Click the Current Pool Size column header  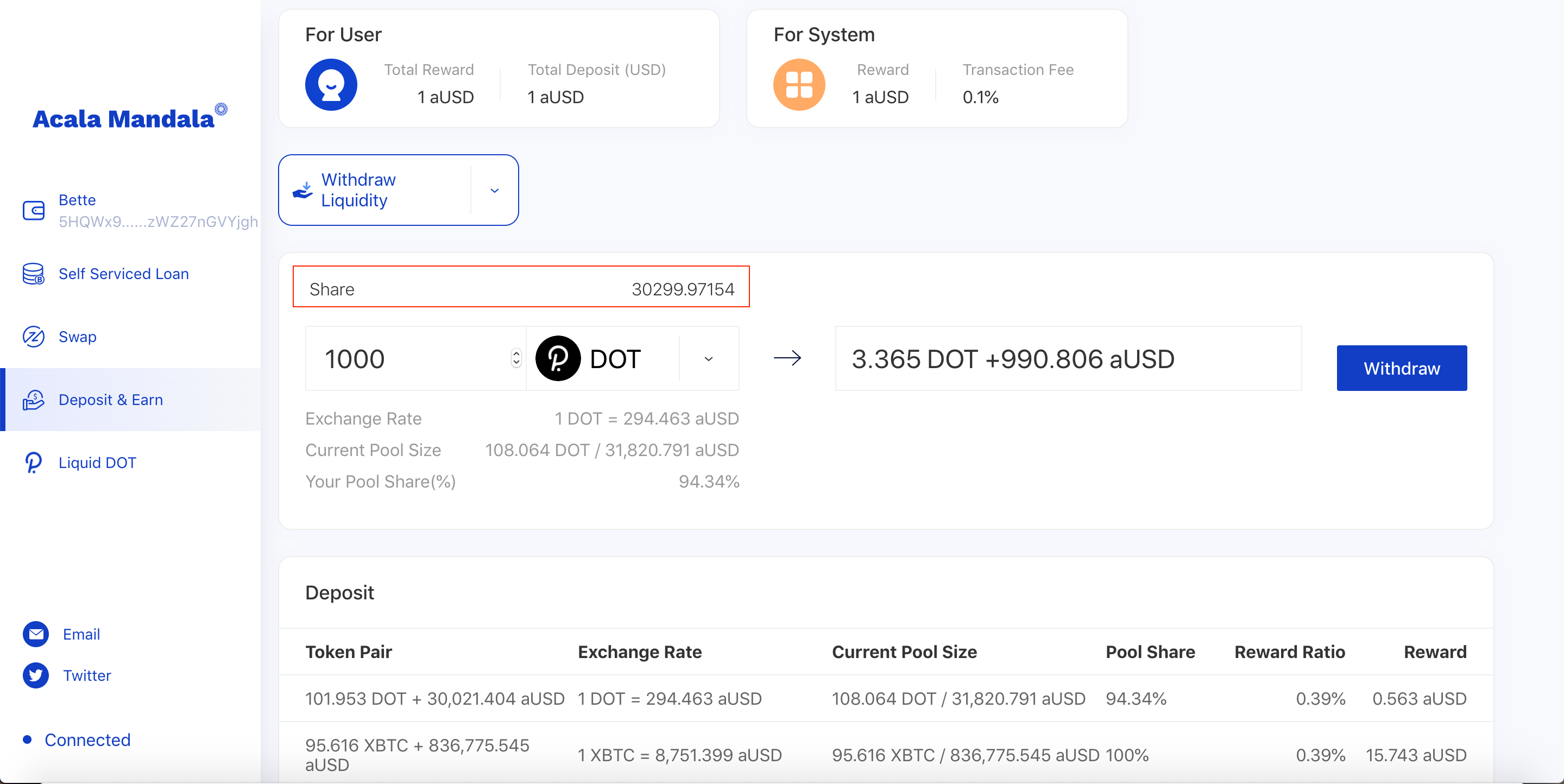[x=905, y=652]
